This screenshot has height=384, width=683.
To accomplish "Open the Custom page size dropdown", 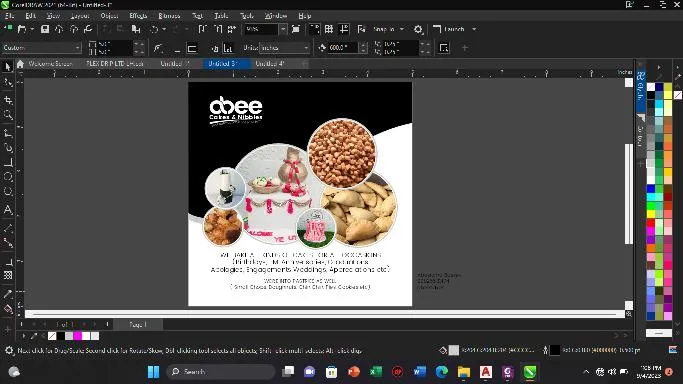I will (41, 47).
